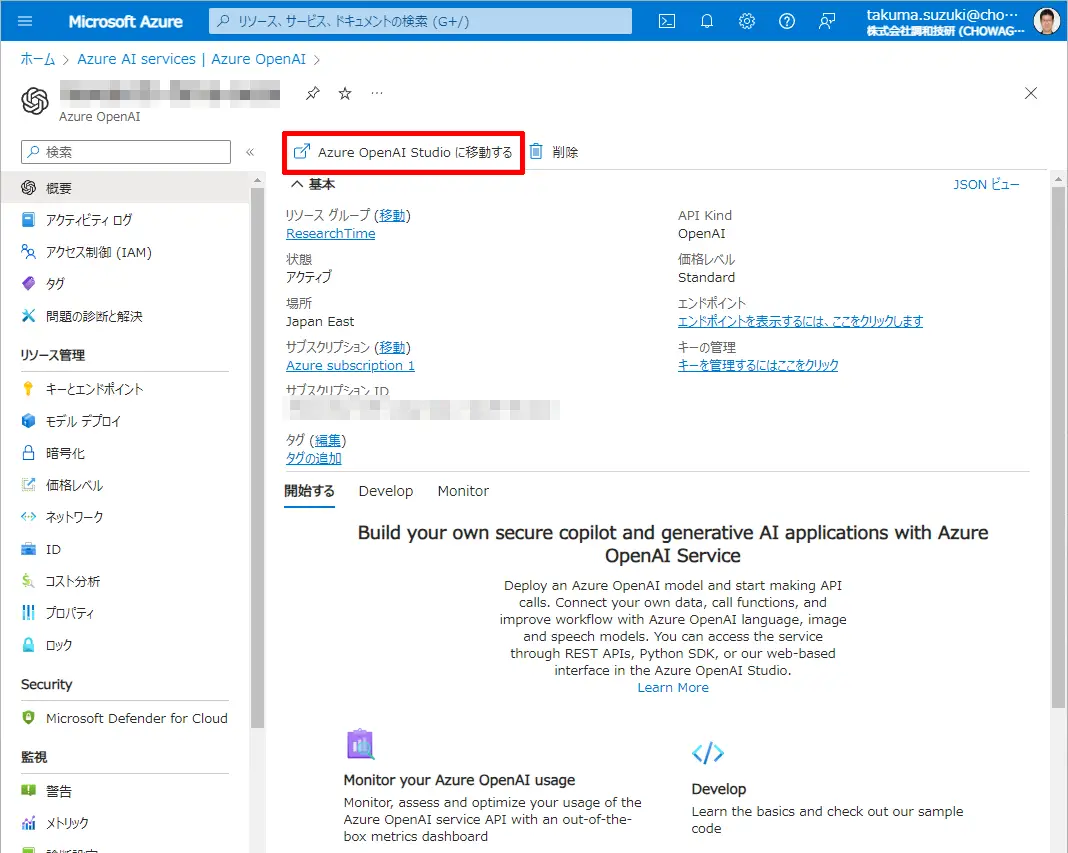Click the Develop code brackets icon

point(708,753)
